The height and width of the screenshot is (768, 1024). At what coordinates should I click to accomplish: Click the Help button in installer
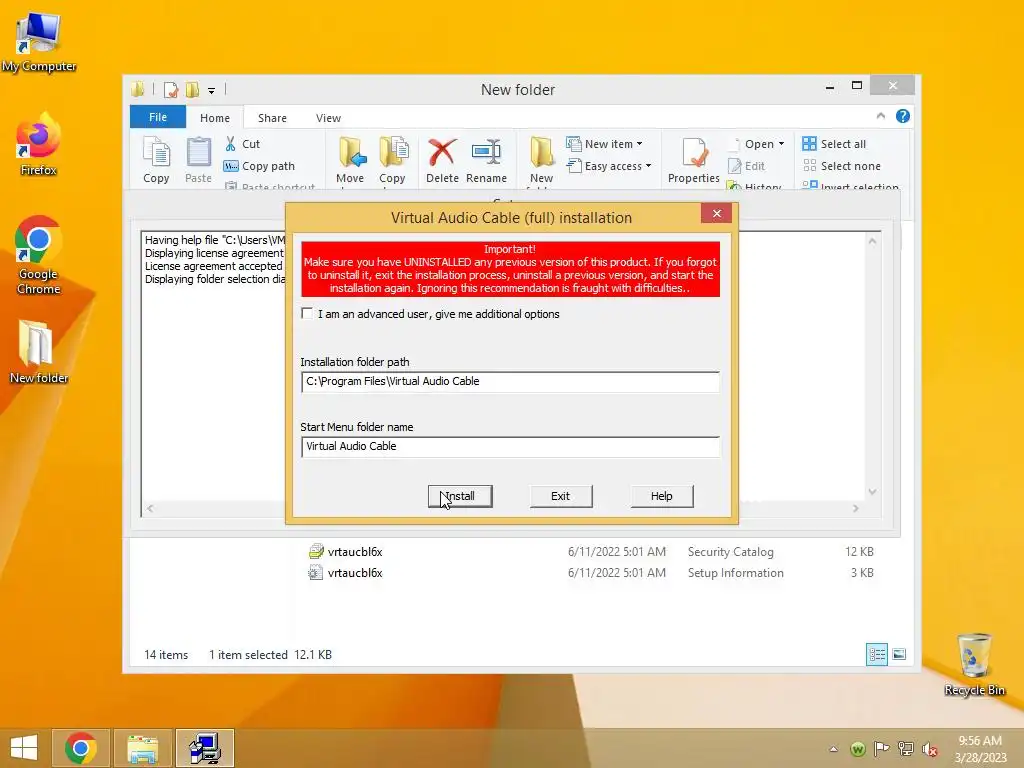662,496
